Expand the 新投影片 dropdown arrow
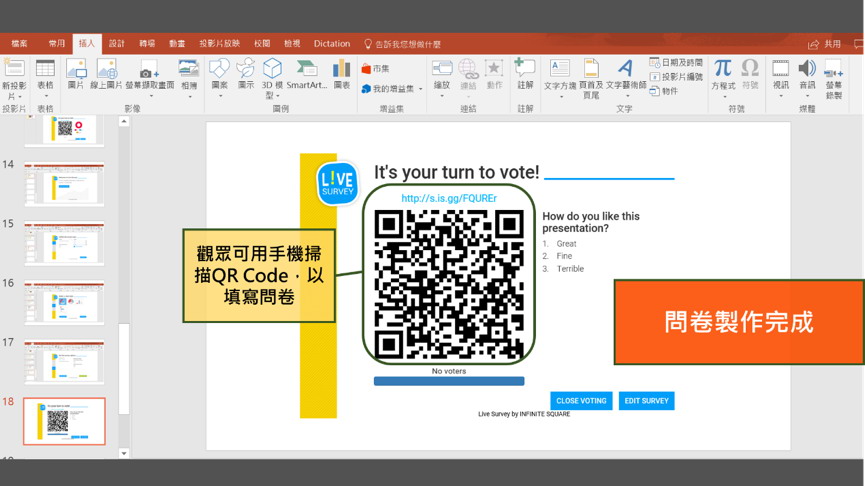Screen dimensions: 865x486 [19, 97]
